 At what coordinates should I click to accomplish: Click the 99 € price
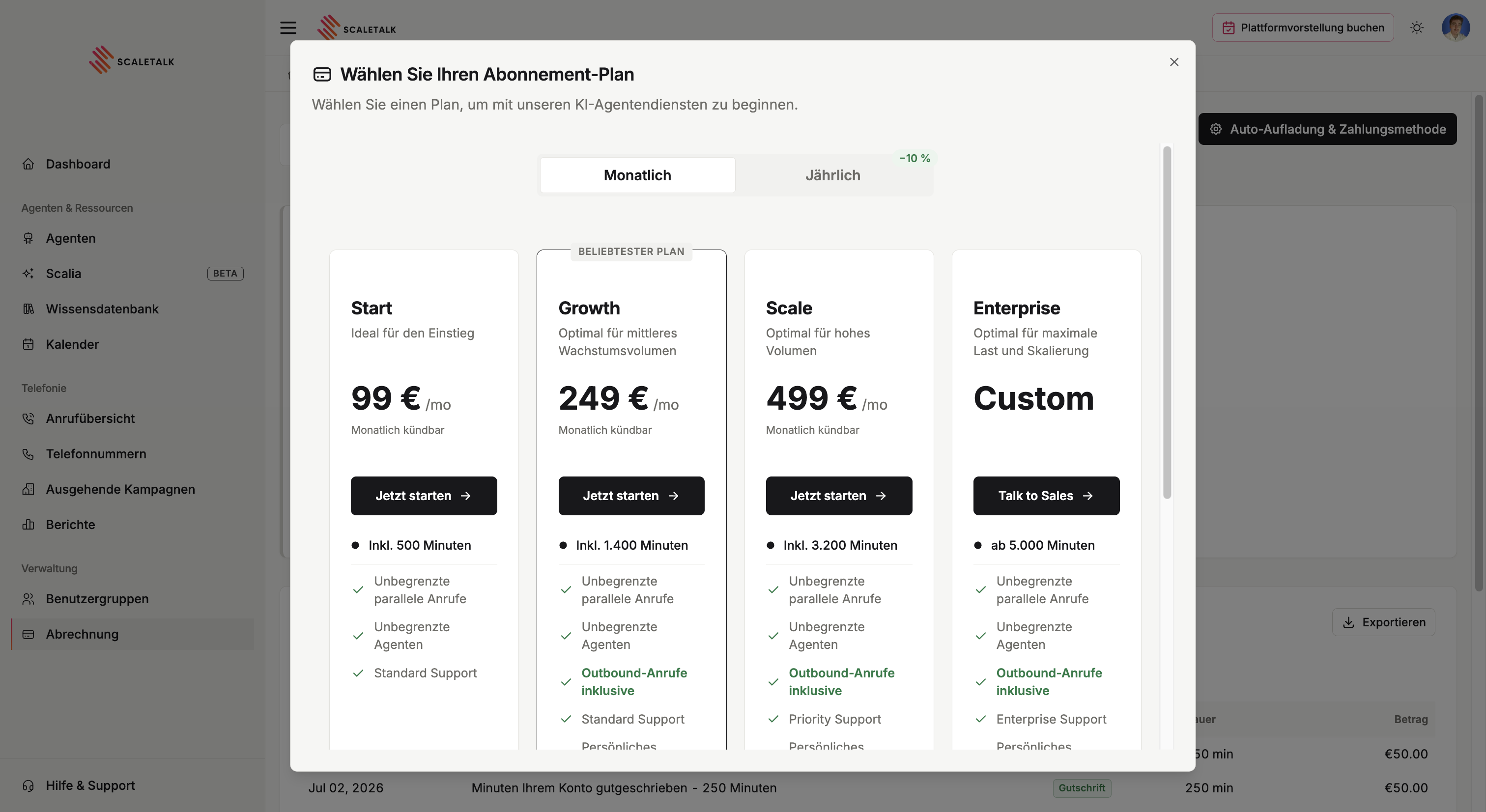[x=385, y=398]
